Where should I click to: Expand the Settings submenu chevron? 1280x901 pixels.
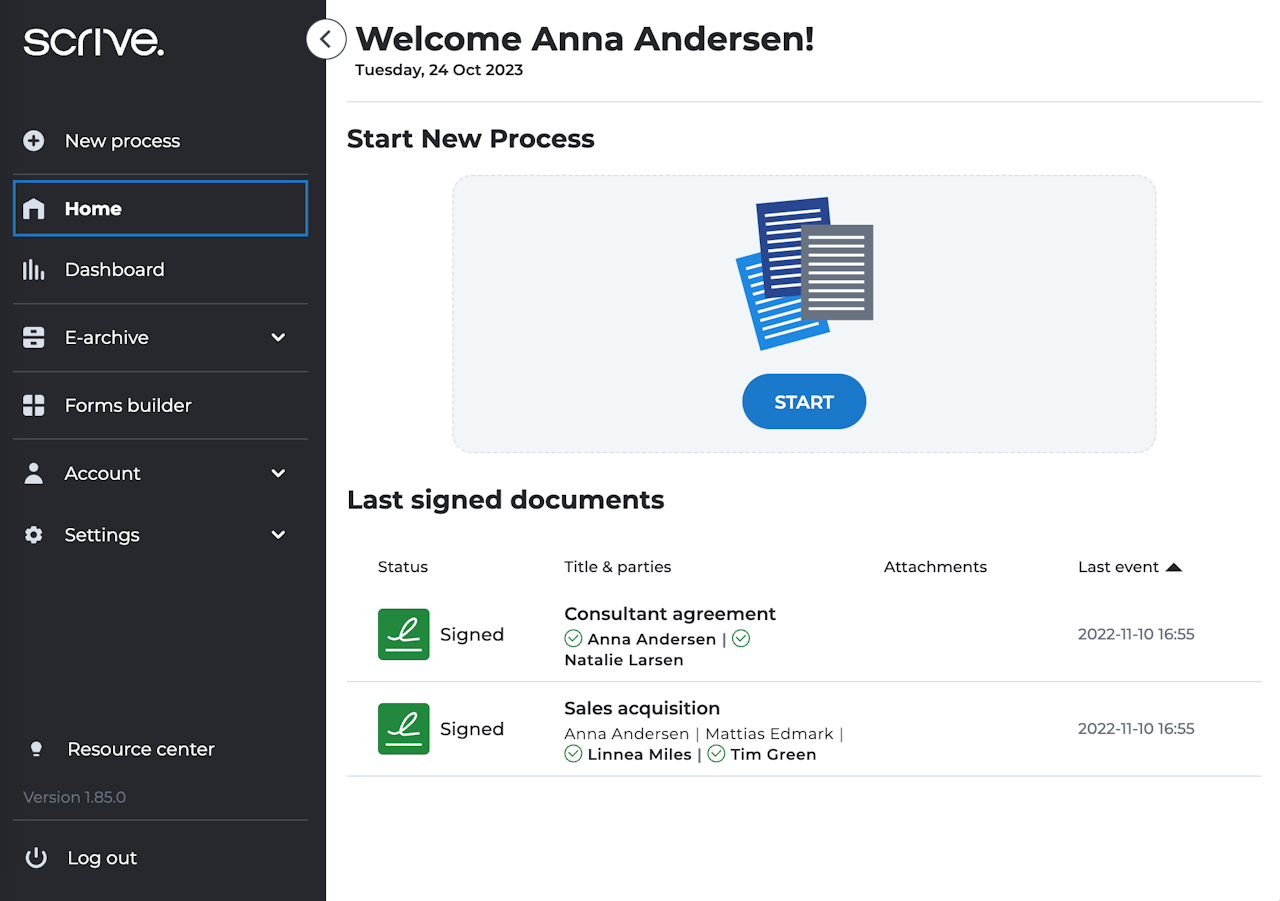click(278, 535)
